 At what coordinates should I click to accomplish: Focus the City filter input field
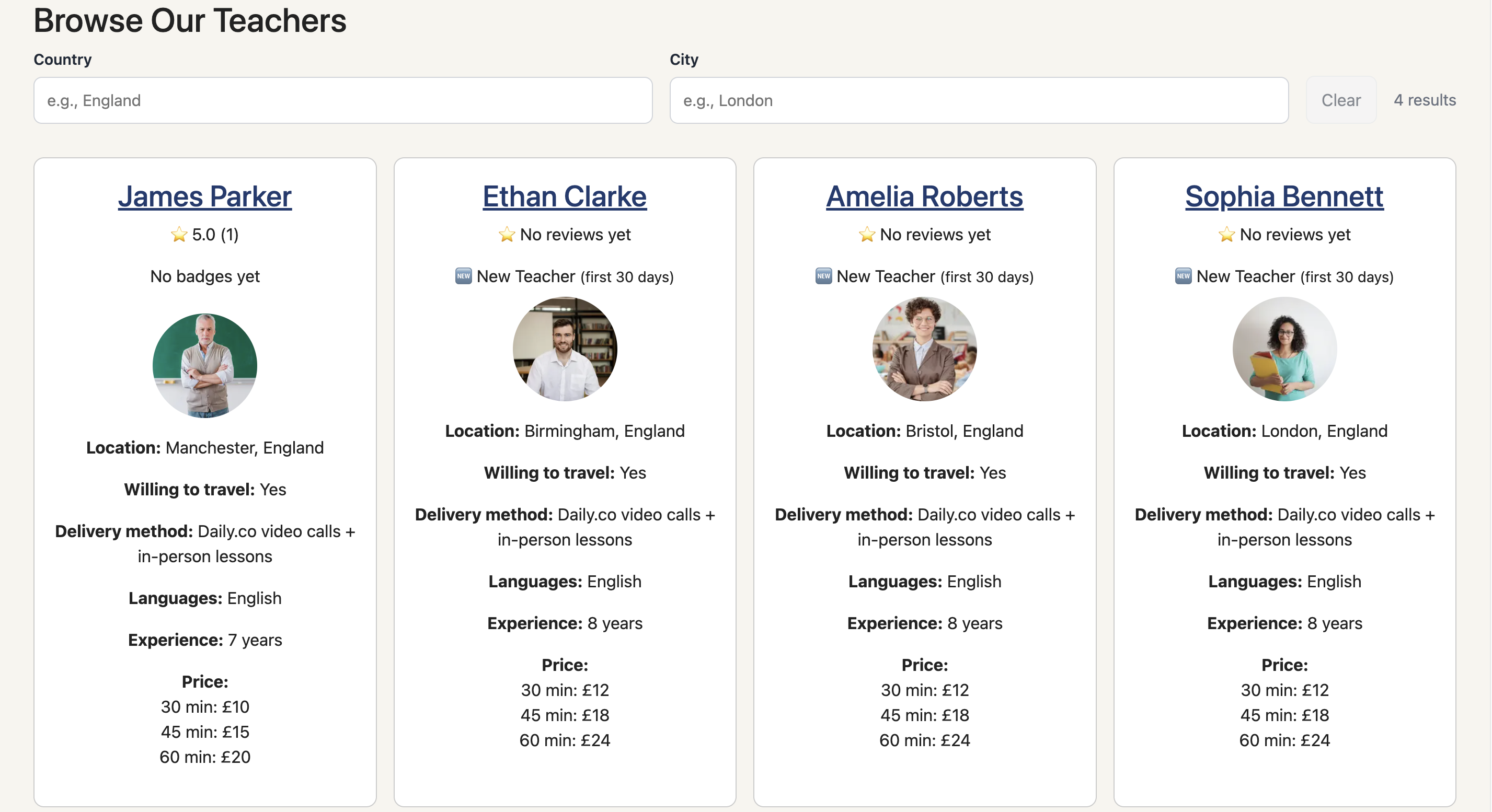(979, 100)
